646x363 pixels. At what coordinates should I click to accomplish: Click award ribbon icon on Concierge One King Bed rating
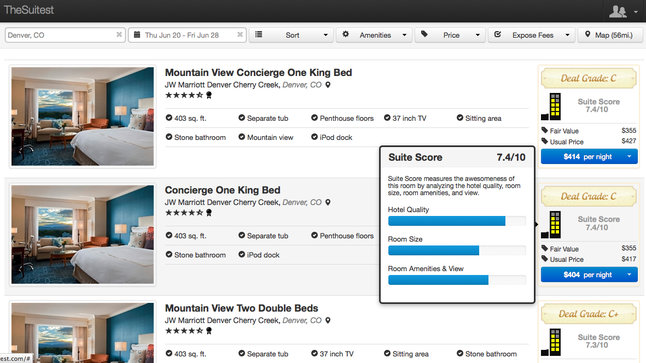pos(209,213)
